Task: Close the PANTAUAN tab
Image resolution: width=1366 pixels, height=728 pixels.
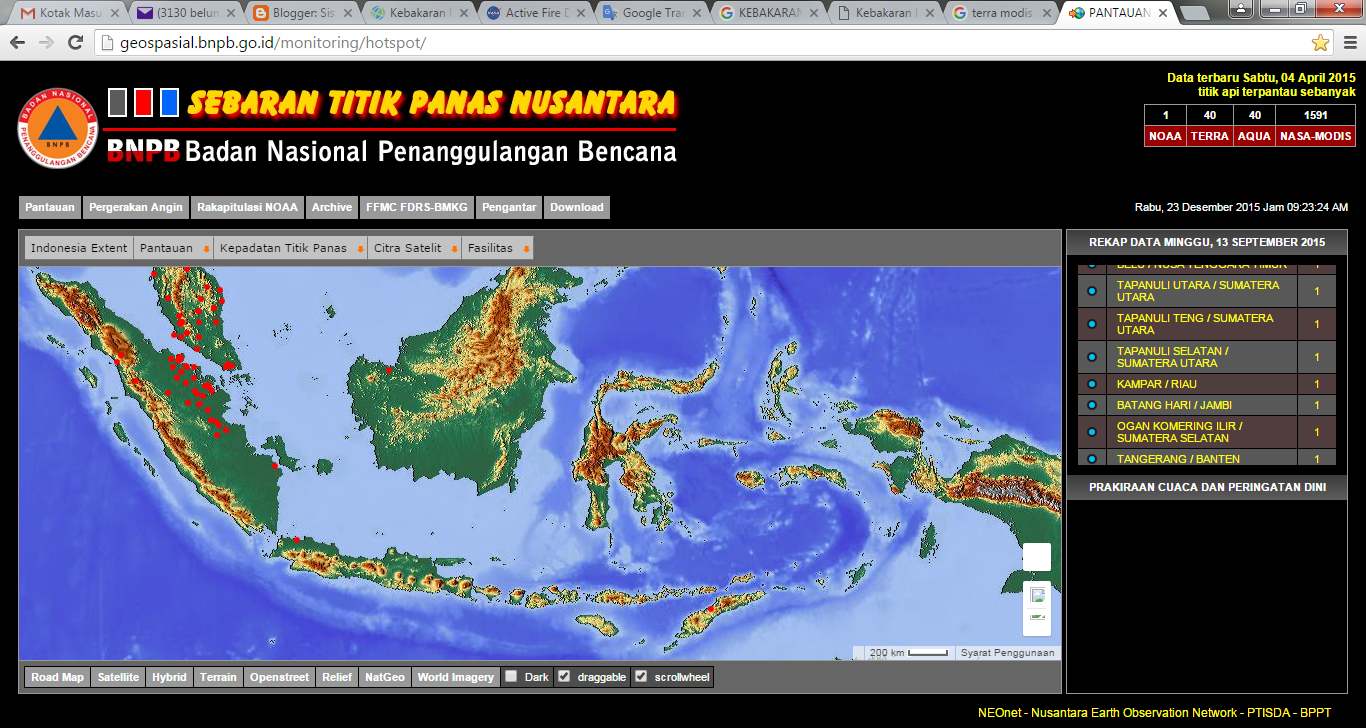Action: point(1161,13)
